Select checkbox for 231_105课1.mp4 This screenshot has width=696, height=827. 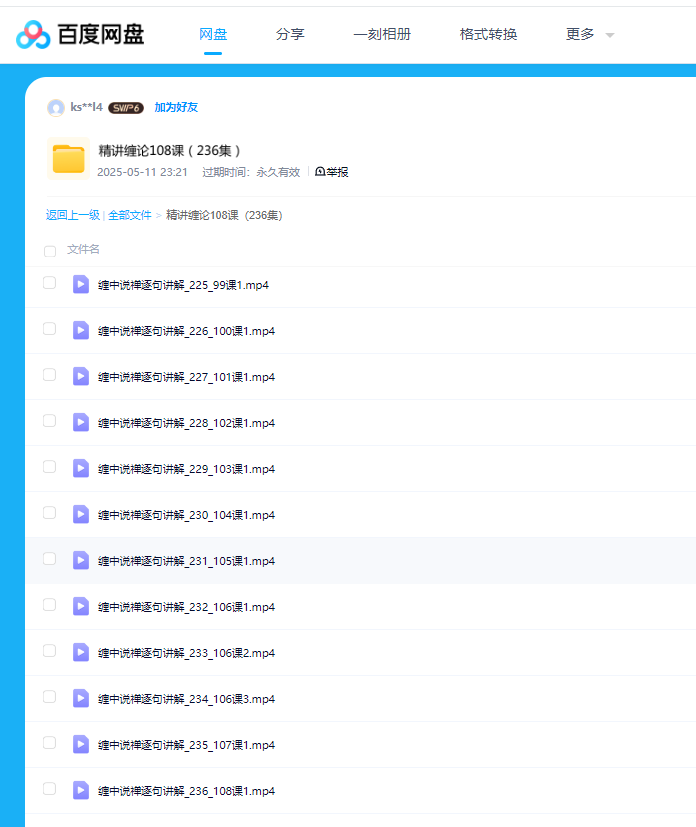click(x=49, y=559)
